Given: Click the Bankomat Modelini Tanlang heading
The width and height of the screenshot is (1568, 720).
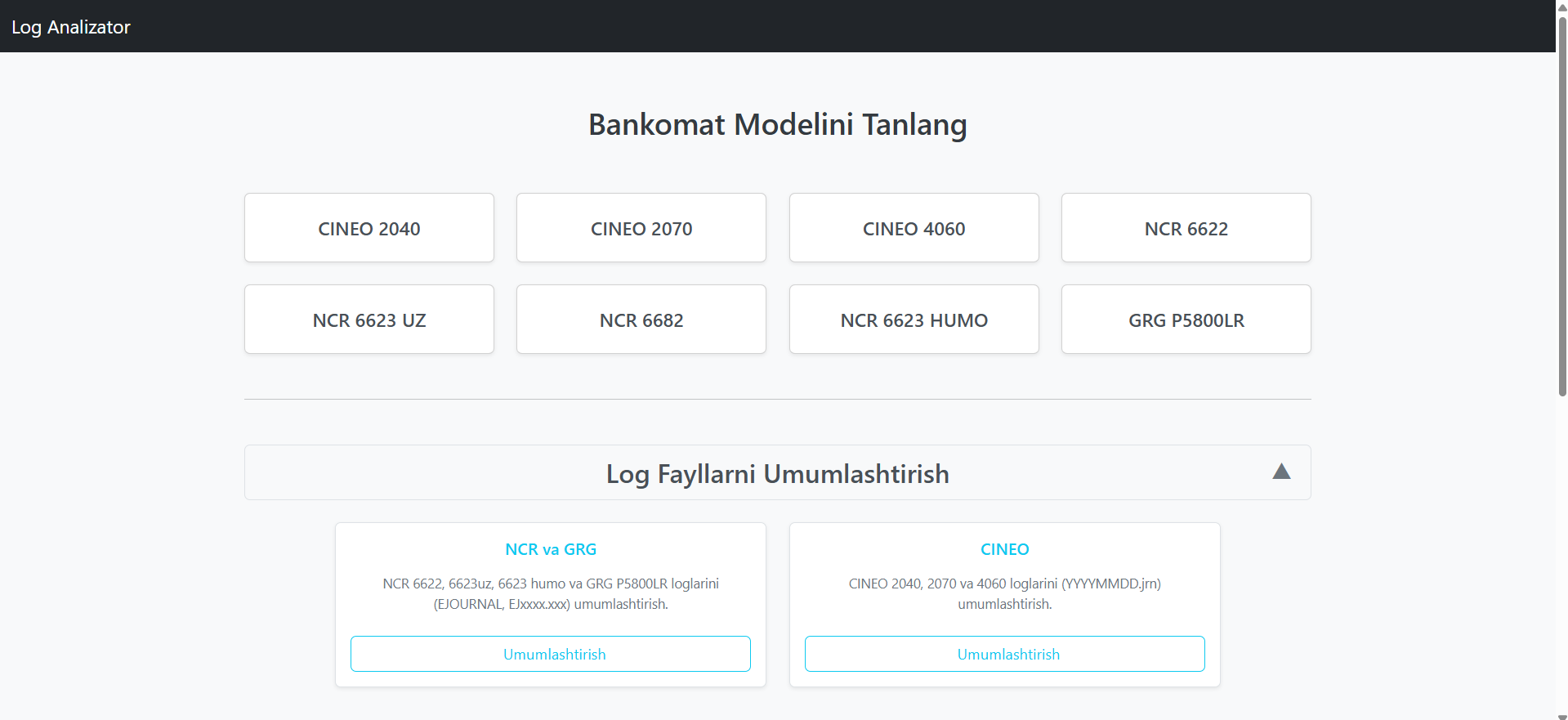Looking at the screenshot, I should pos(777,124).
